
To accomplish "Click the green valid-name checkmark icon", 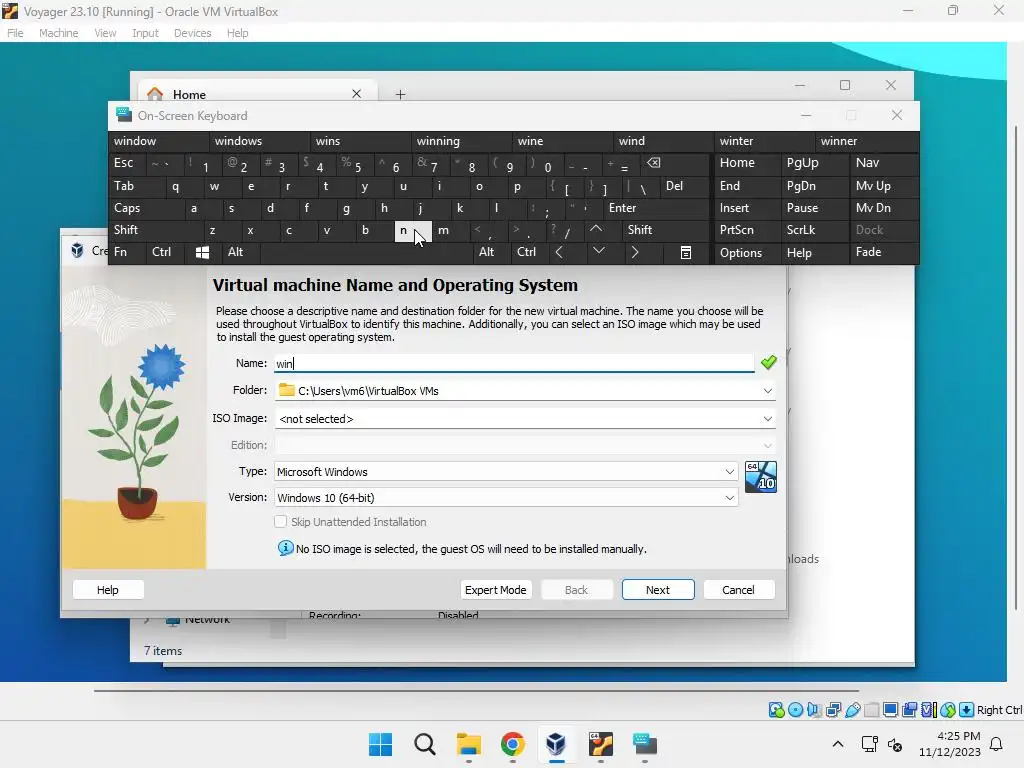I will [x=769, y=362].
